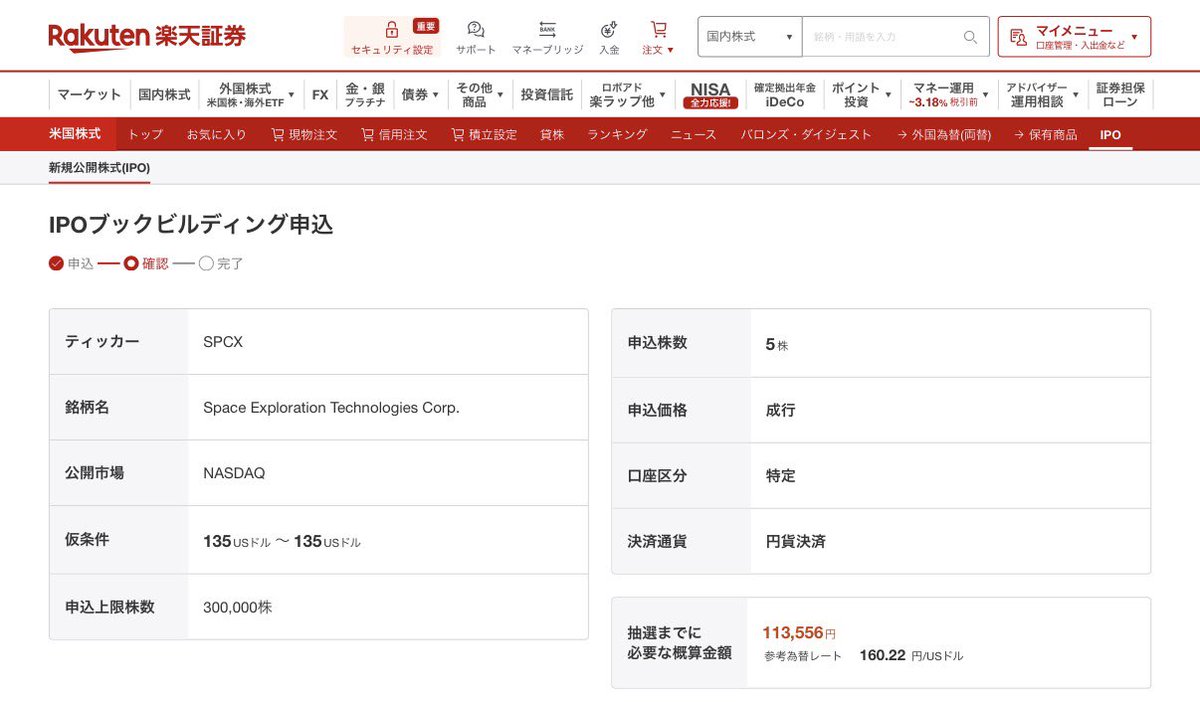Click 円貨決済 settlement currency value
Viewport: 1200px width, 702px height.
coord(796,541)
